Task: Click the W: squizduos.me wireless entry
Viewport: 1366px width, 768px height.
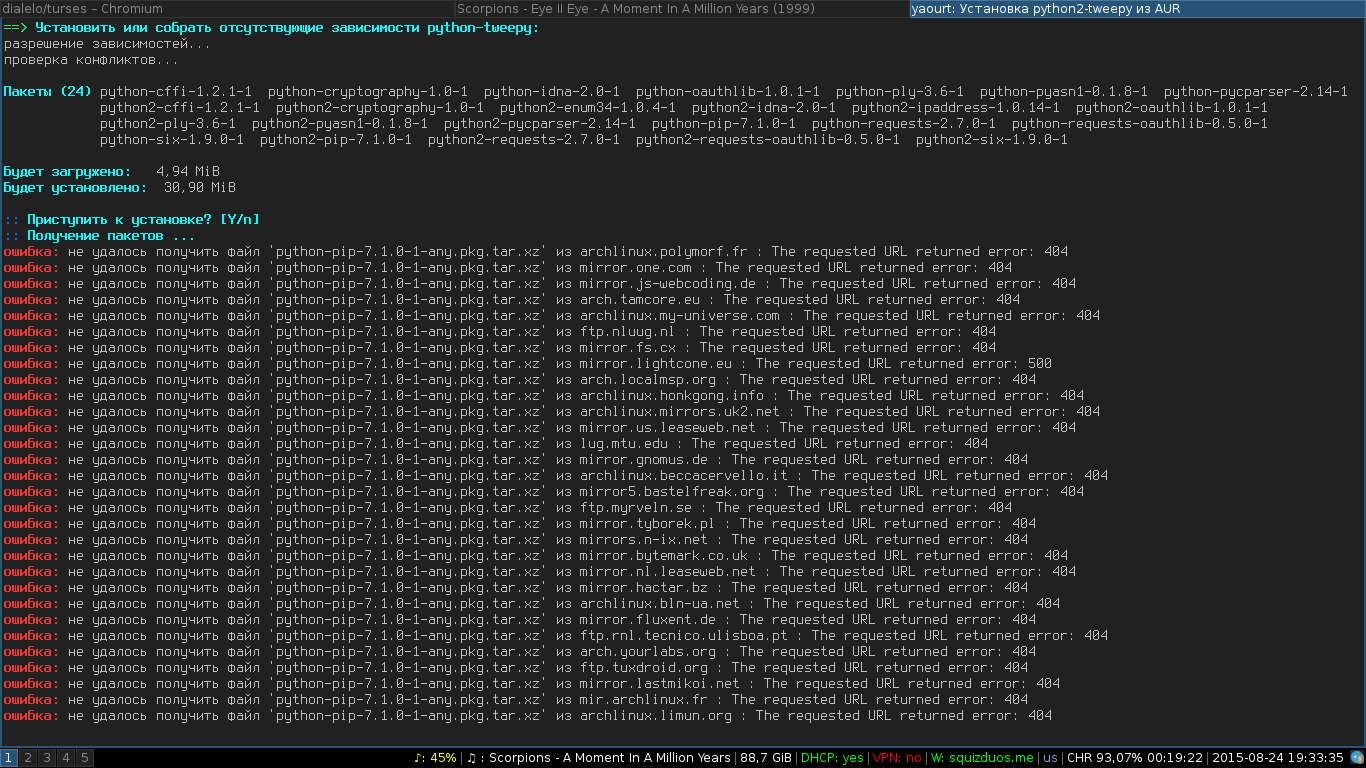Action: pos(982,758)
